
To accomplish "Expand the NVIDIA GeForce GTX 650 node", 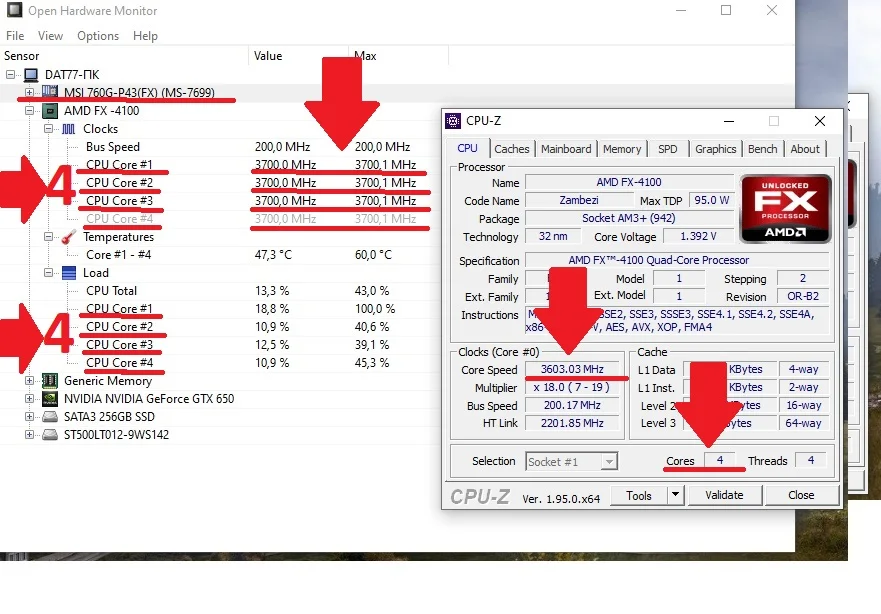I will coord(29,398).
